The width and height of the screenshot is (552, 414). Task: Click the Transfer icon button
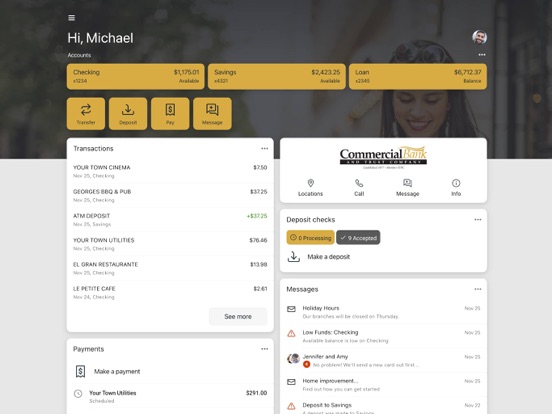pos(86,114)
